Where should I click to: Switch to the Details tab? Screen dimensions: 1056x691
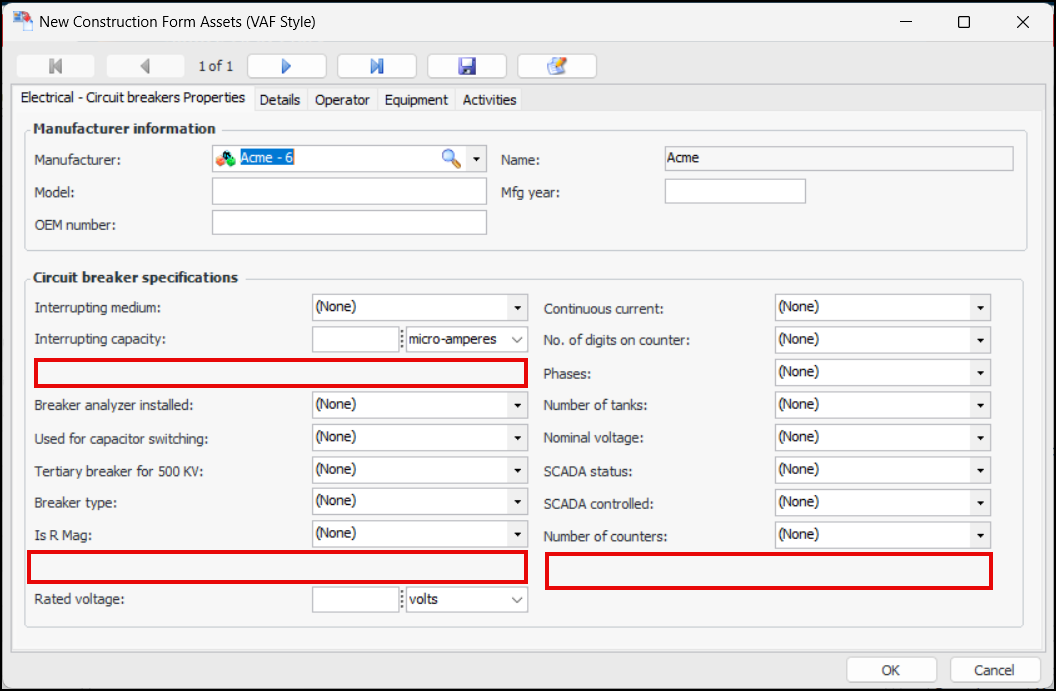click(280, 100)
